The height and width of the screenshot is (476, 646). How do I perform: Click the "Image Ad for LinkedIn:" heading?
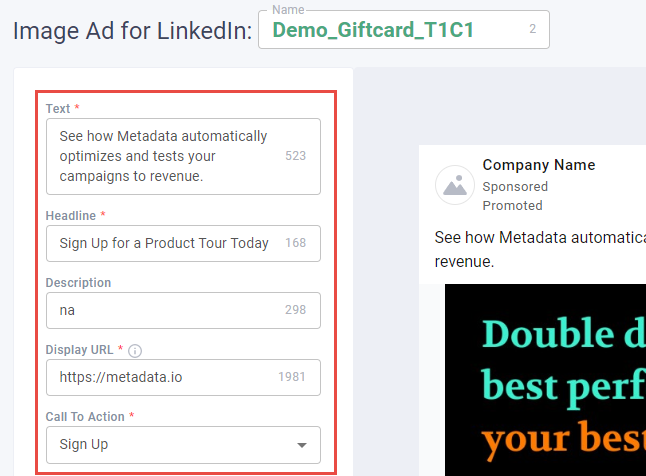133,31
